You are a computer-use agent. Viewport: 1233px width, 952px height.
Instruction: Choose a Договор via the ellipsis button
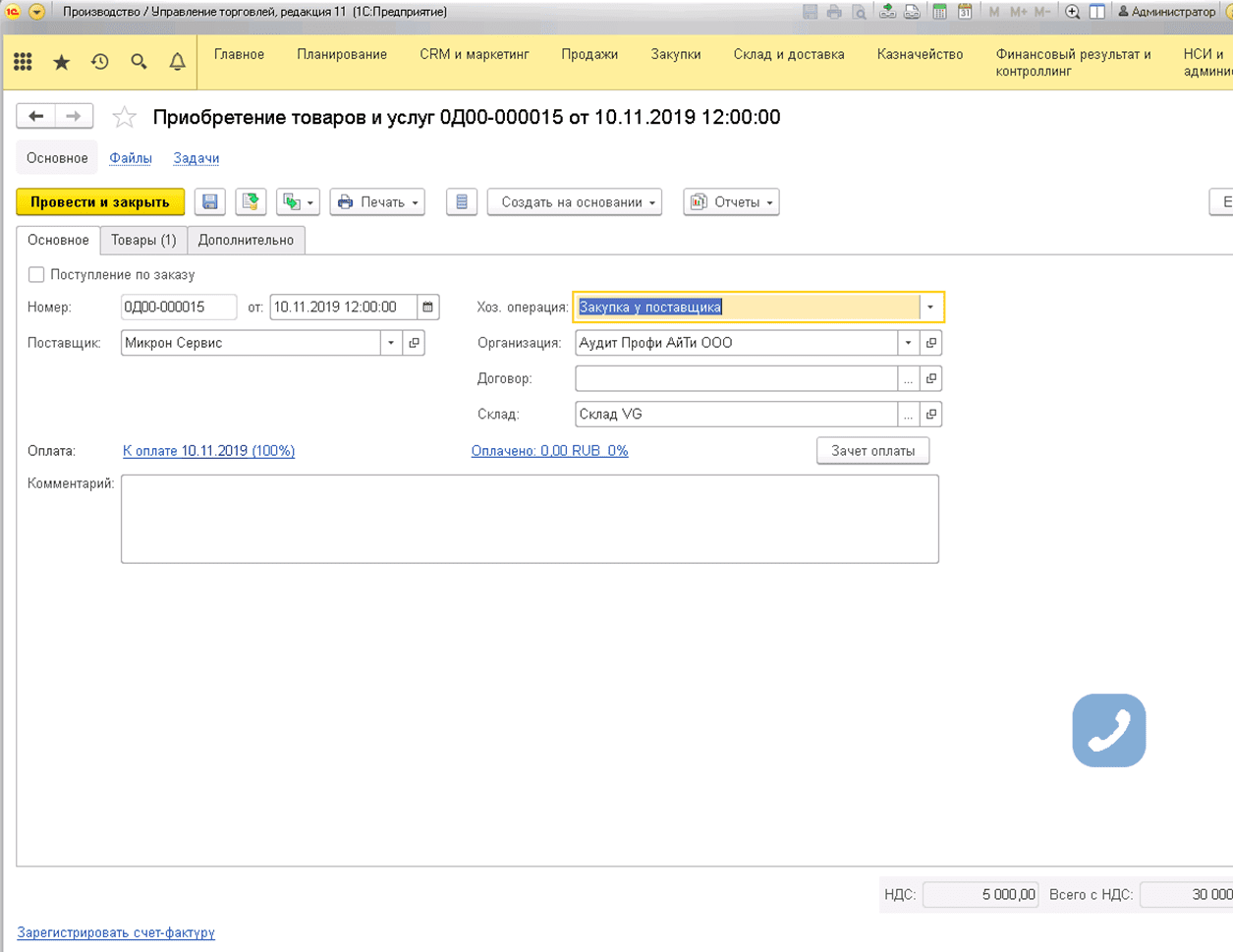click(909, 378)
